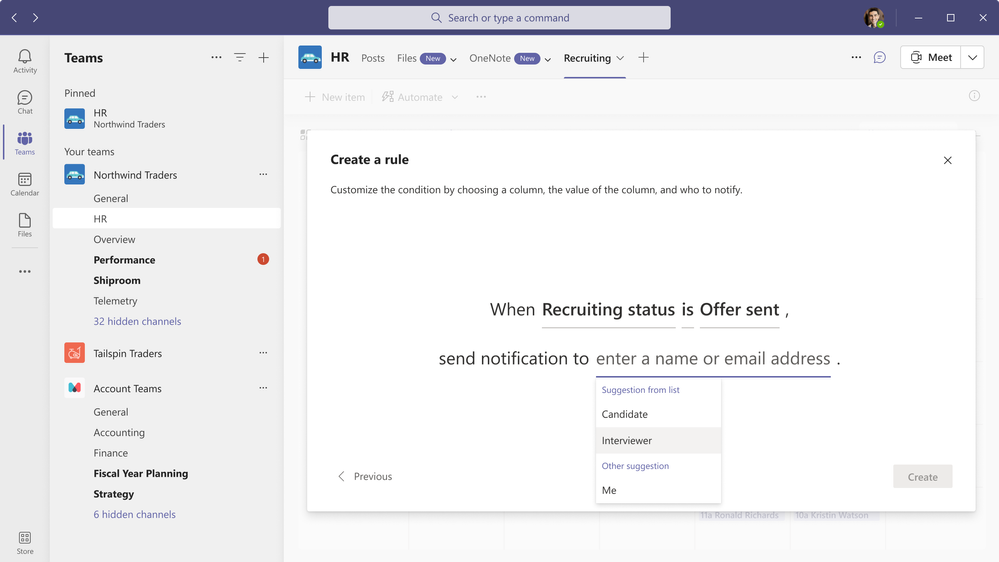The width and height of the screenshot is (999, 562).
Task: Switch to the Posts tab
Action: click(373, 58)
